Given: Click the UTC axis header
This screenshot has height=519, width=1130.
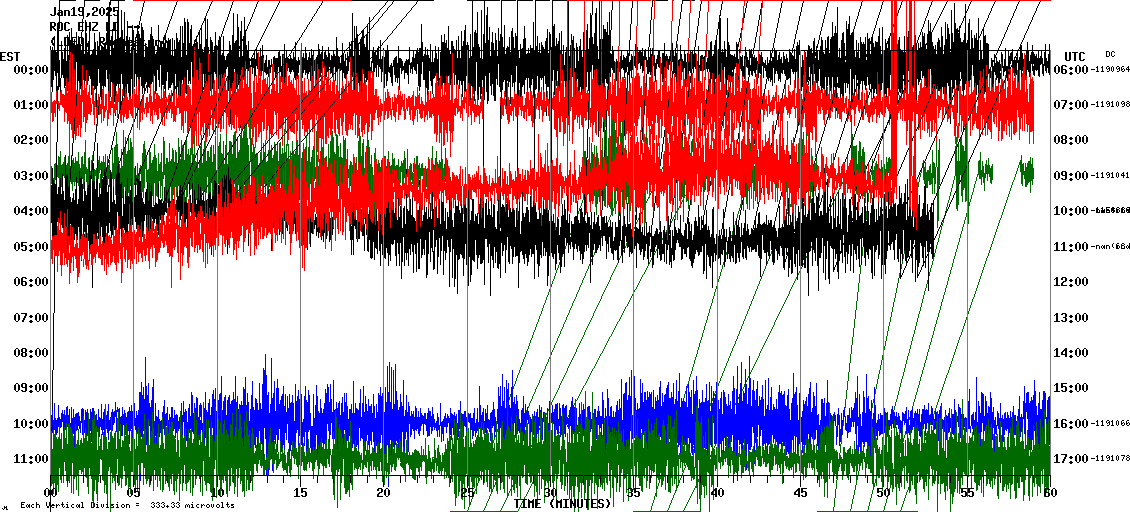Looking at the screenshot, I should 1075,56.
